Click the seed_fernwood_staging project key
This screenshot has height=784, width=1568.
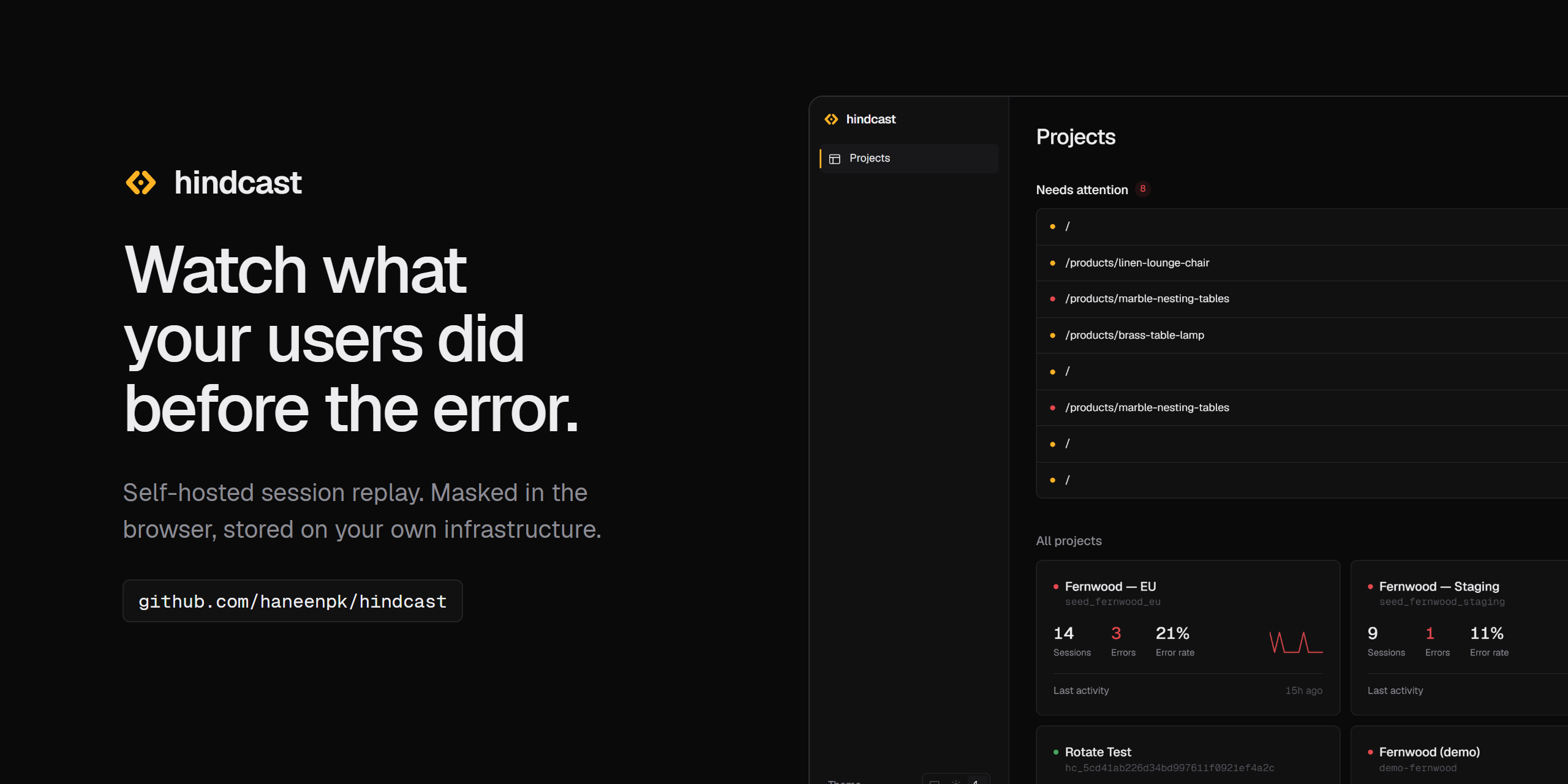click(x=1442, y=602)
